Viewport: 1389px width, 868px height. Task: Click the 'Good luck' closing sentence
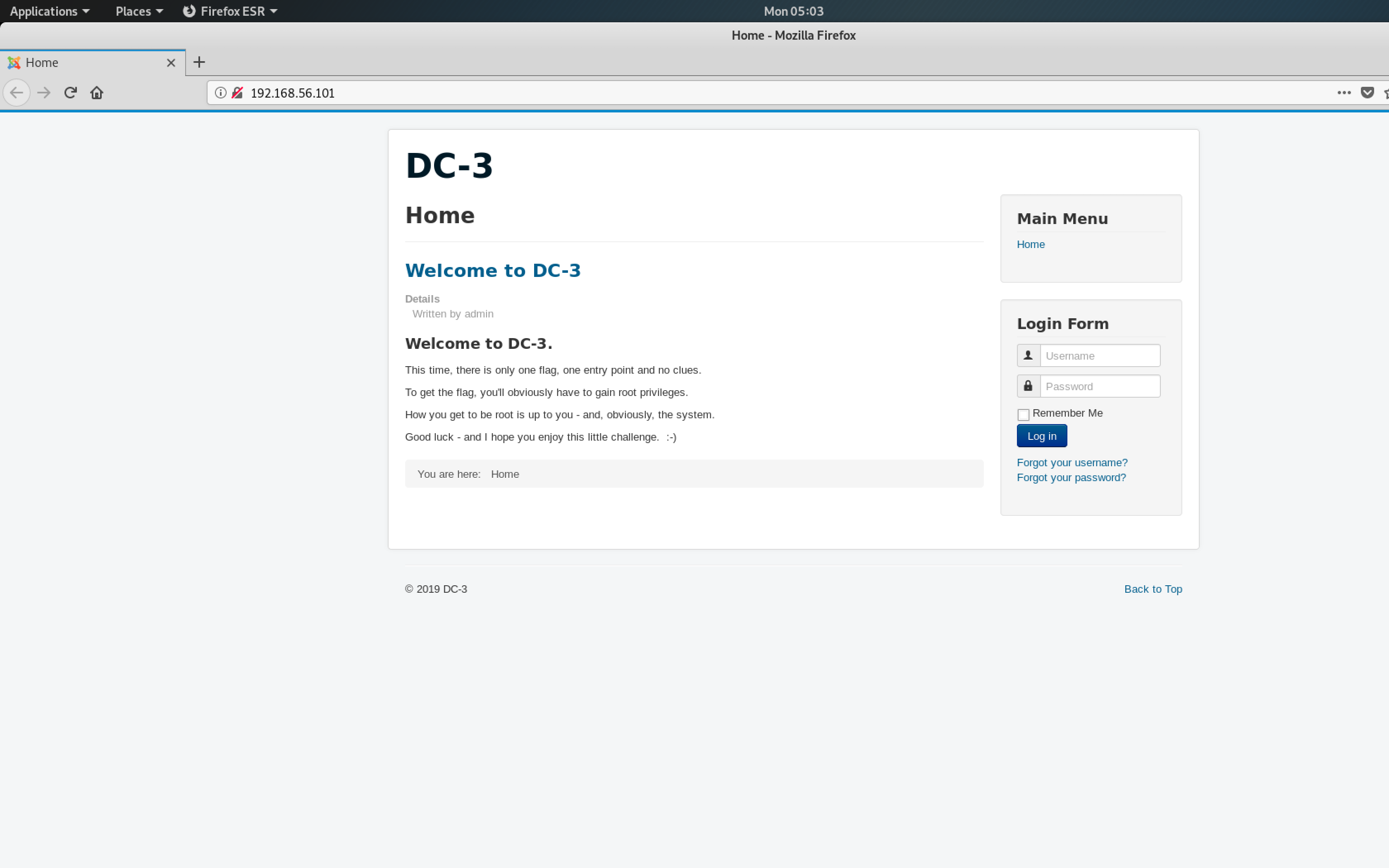540,437
